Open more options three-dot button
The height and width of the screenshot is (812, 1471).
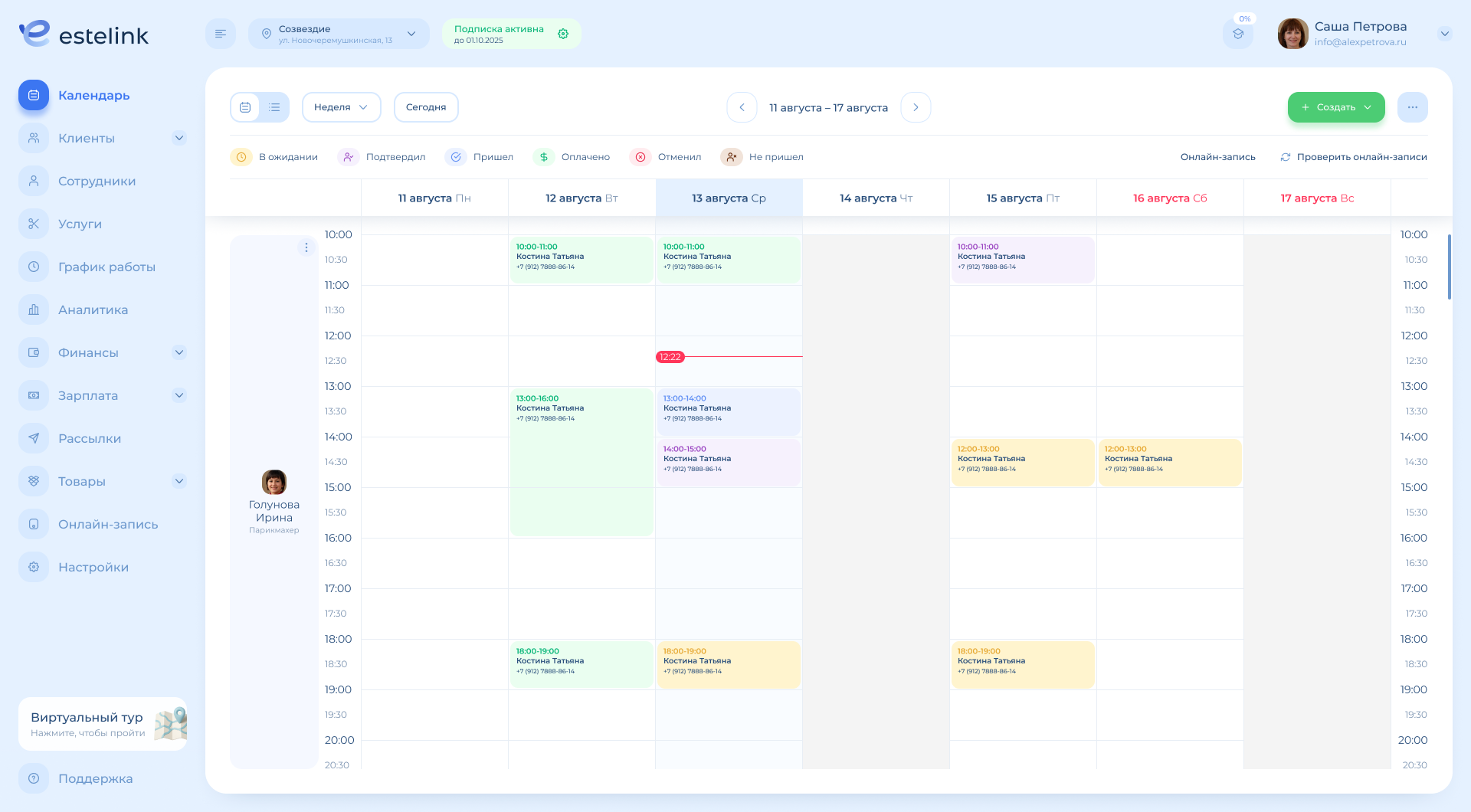(1412, 107)
